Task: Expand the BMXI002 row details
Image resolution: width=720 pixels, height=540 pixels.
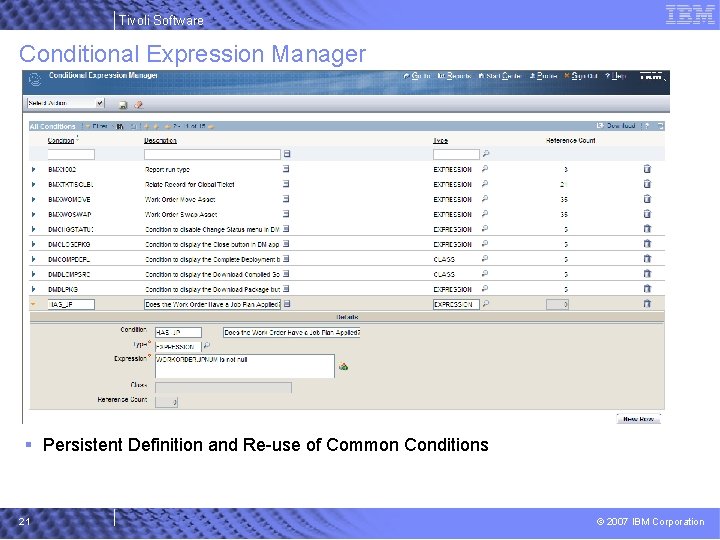Action: coord(34,169)
